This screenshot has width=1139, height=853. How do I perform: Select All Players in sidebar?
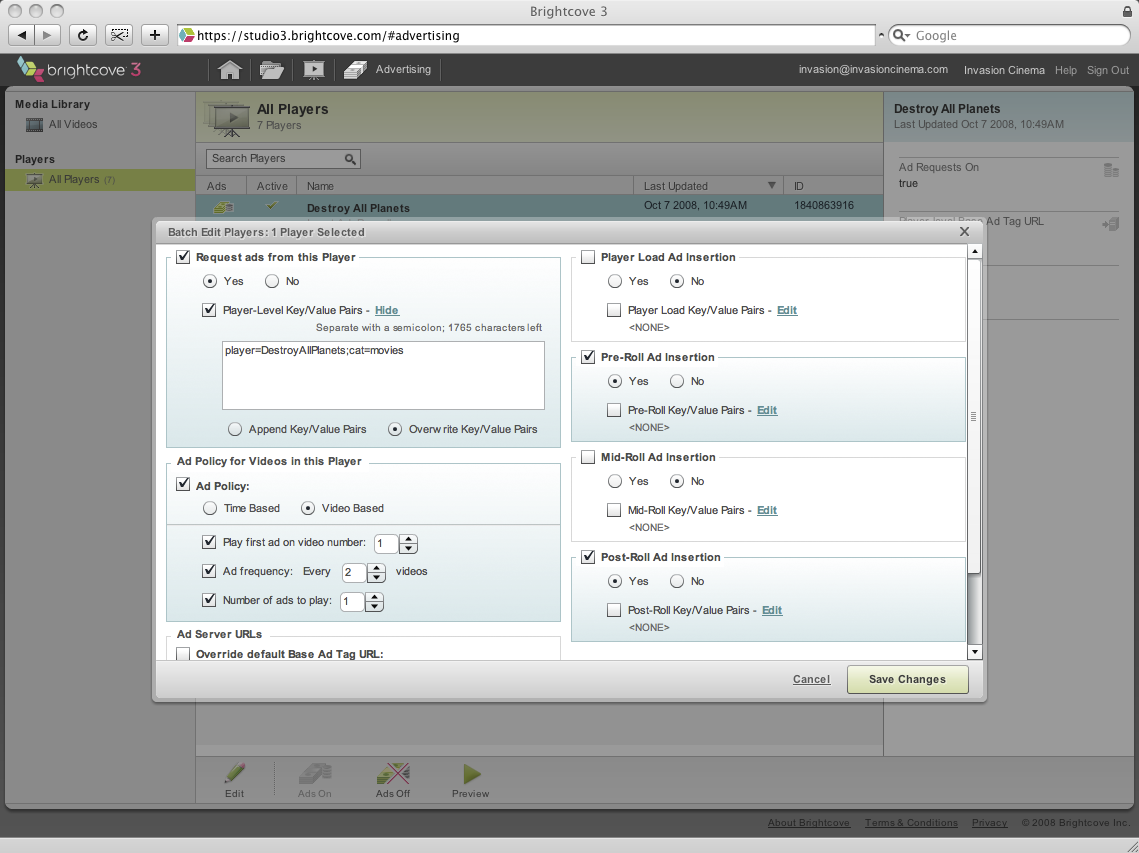click(x=100, y=179)
